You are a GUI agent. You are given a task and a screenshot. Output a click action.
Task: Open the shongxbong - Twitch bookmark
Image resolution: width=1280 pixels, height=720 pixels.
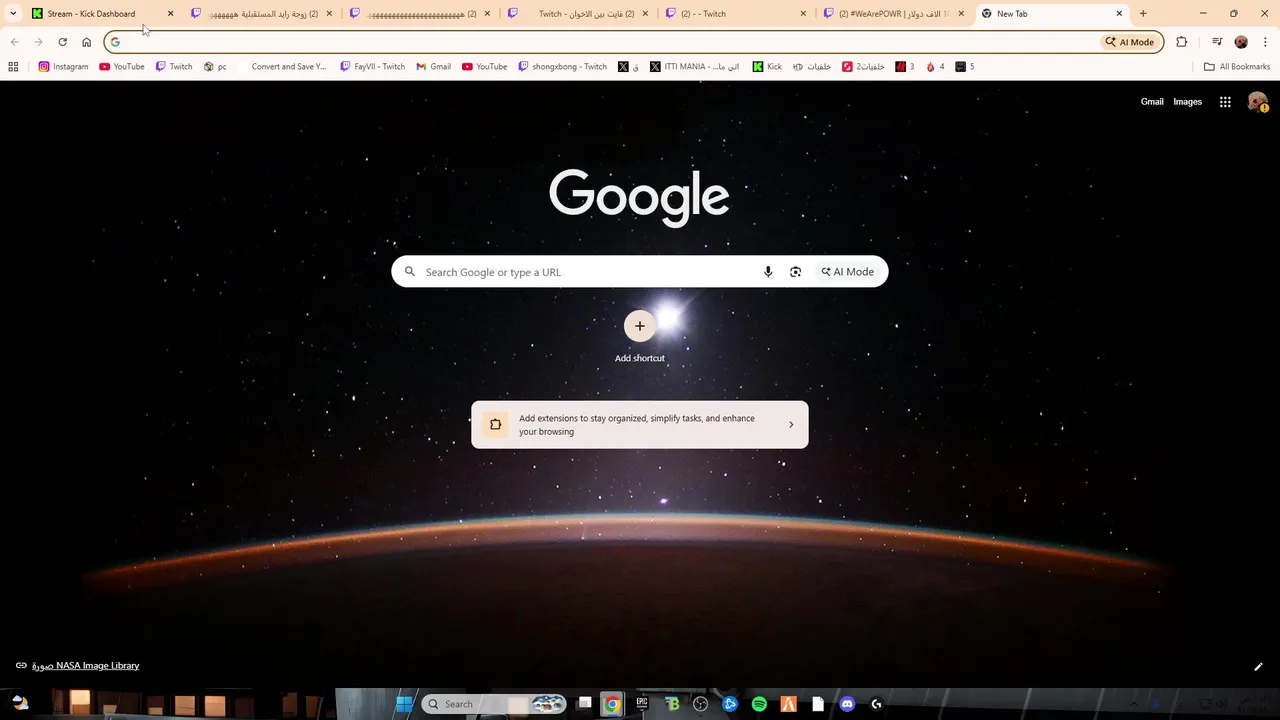(562, 67)
